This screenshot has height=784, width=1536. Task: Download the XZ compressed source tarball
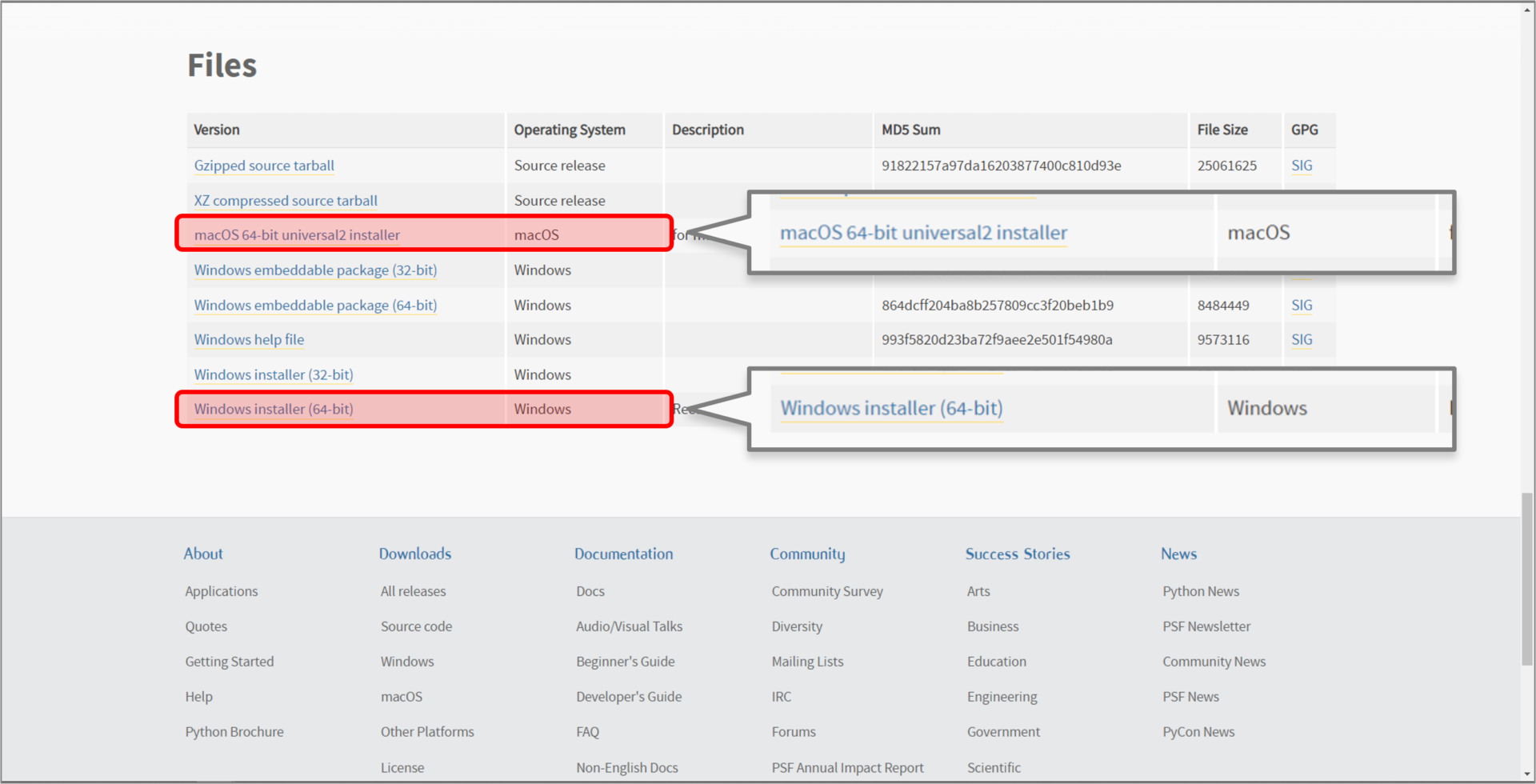286,201
